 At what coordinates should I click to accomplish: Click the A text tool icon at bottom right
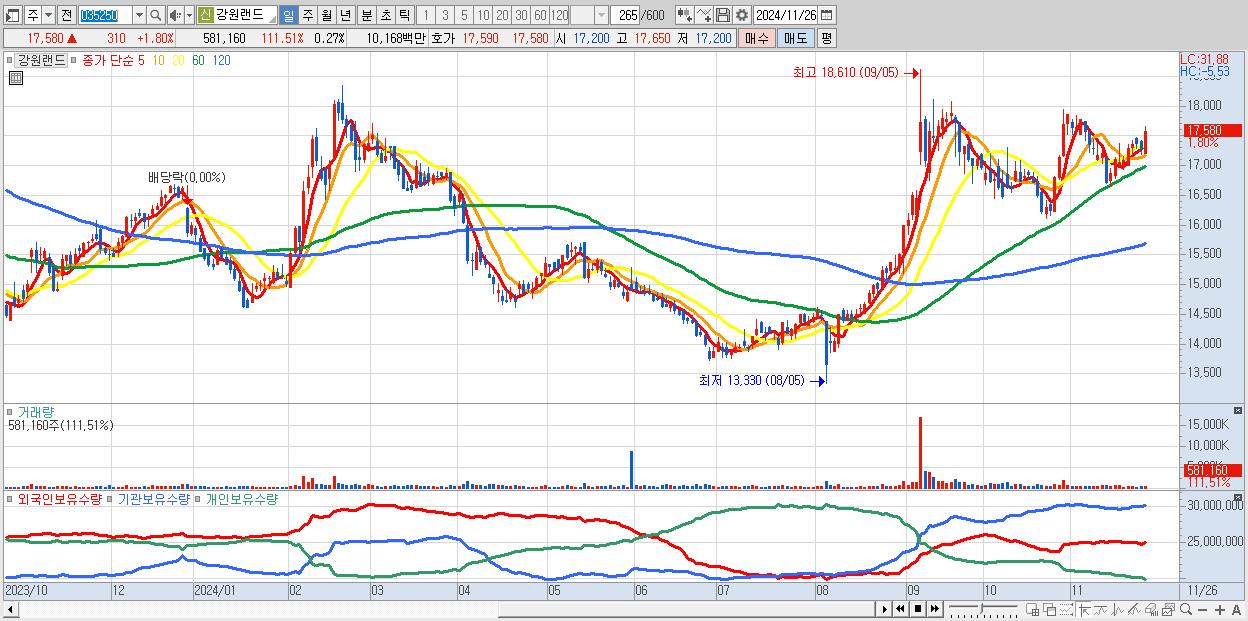pyautogui.click(x=1237, y=609)
